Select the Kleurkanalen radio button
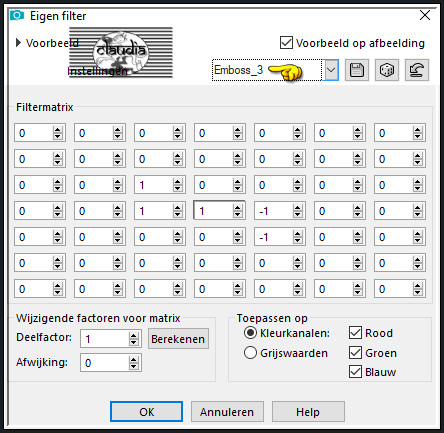The image size is (444, 433). pyautogui.click(x=250, y=333)
